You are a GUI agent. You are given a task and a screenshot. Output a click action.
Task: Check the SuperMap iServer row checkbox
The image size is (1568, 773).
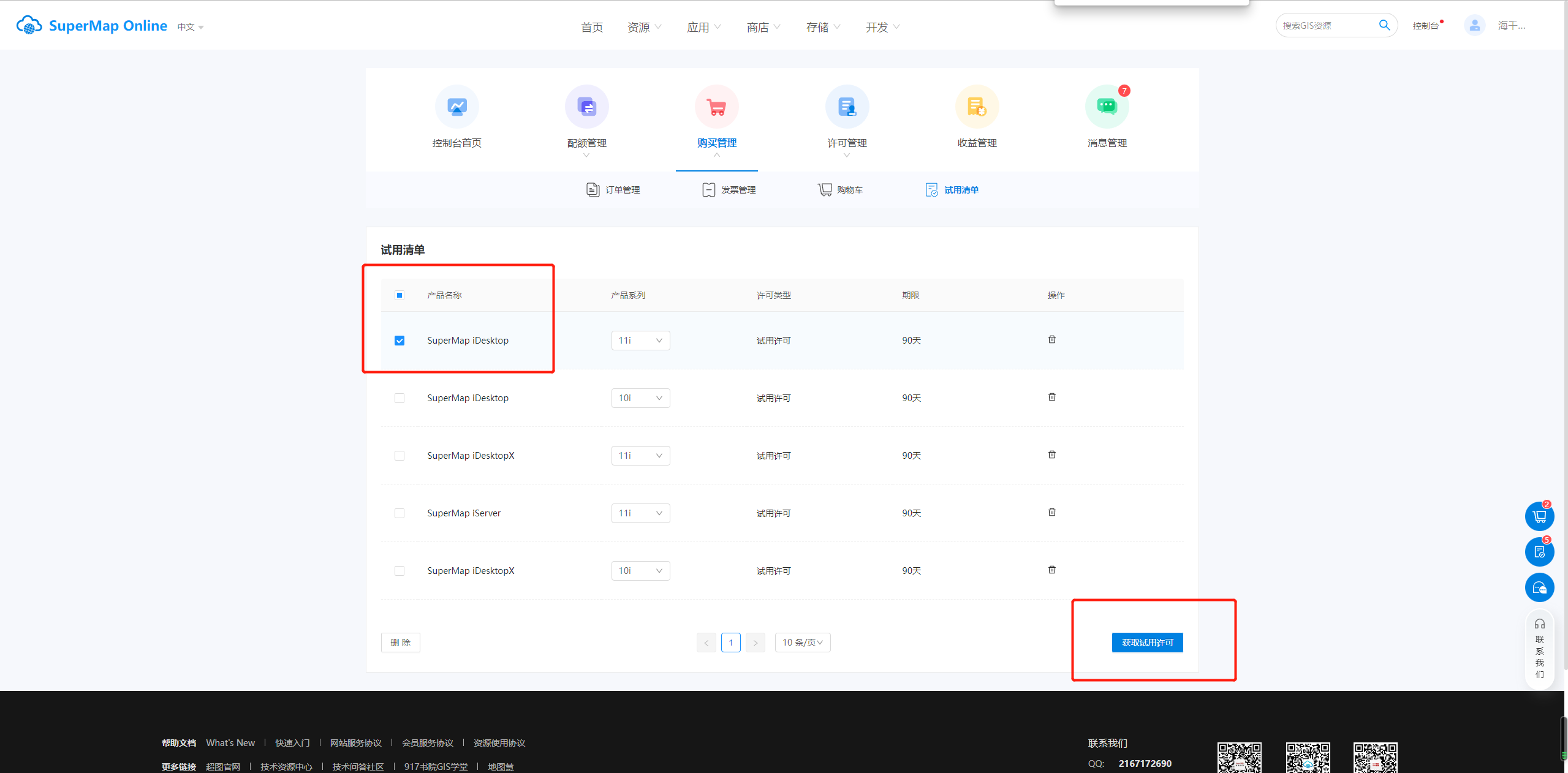[400, 513]
